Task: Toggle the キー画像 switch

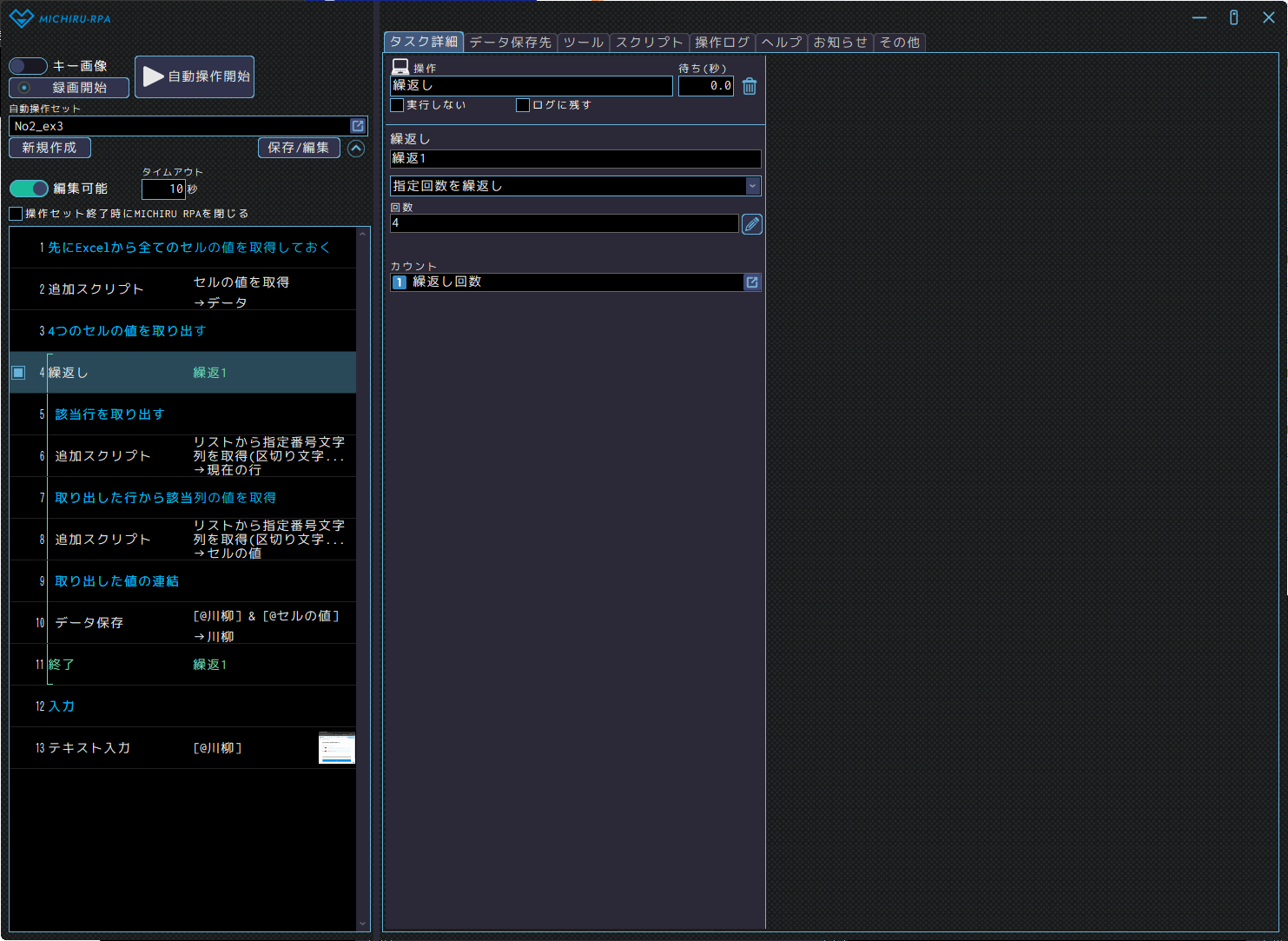Action: 28,66
